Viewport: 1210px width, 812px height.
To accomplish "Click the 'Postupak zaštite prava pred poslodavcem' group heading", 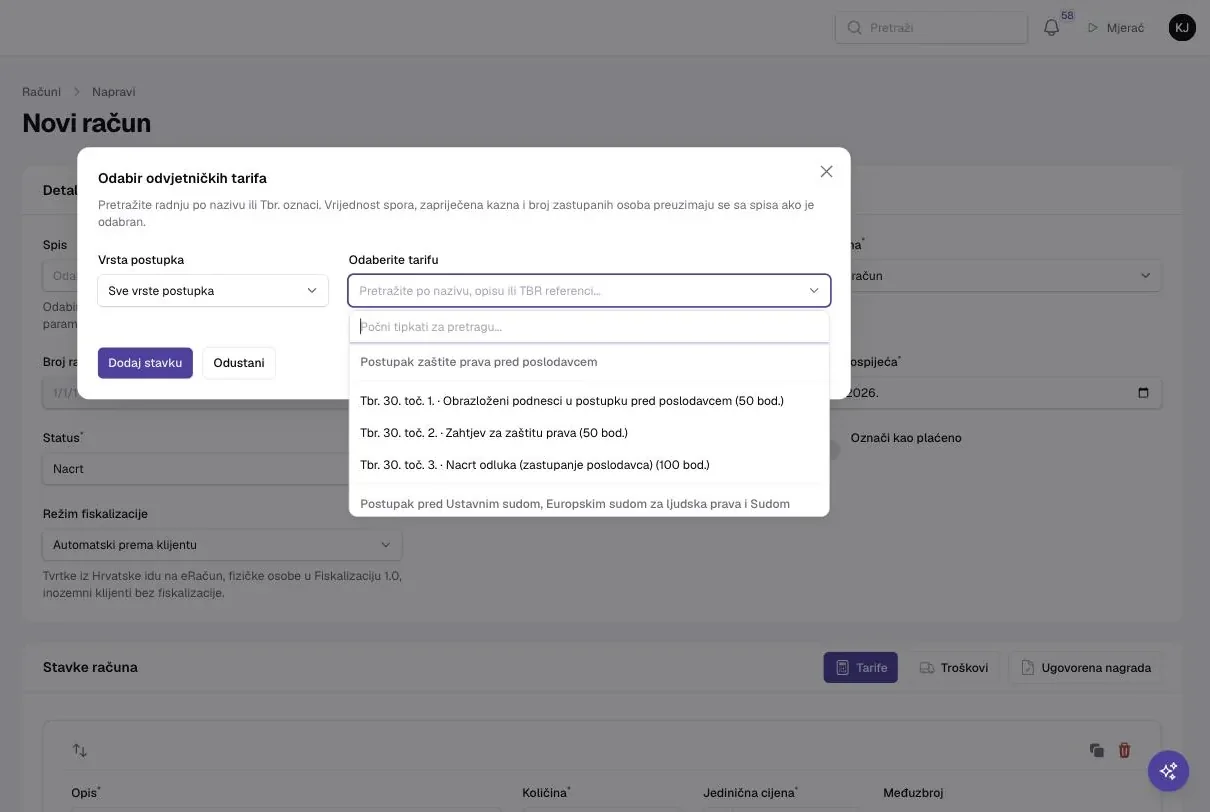I will (479, 362).
